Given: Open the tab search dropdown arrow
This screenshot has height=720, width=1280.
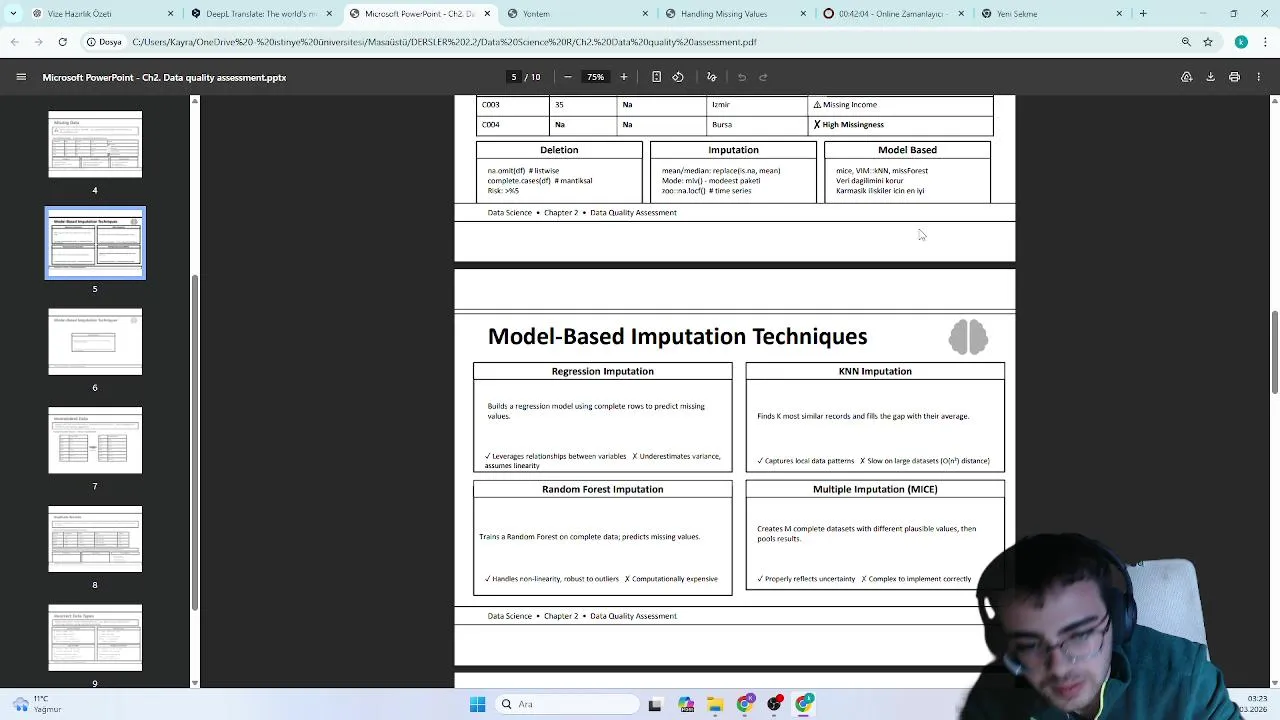Looking at the screenshot, I should 13,14.
